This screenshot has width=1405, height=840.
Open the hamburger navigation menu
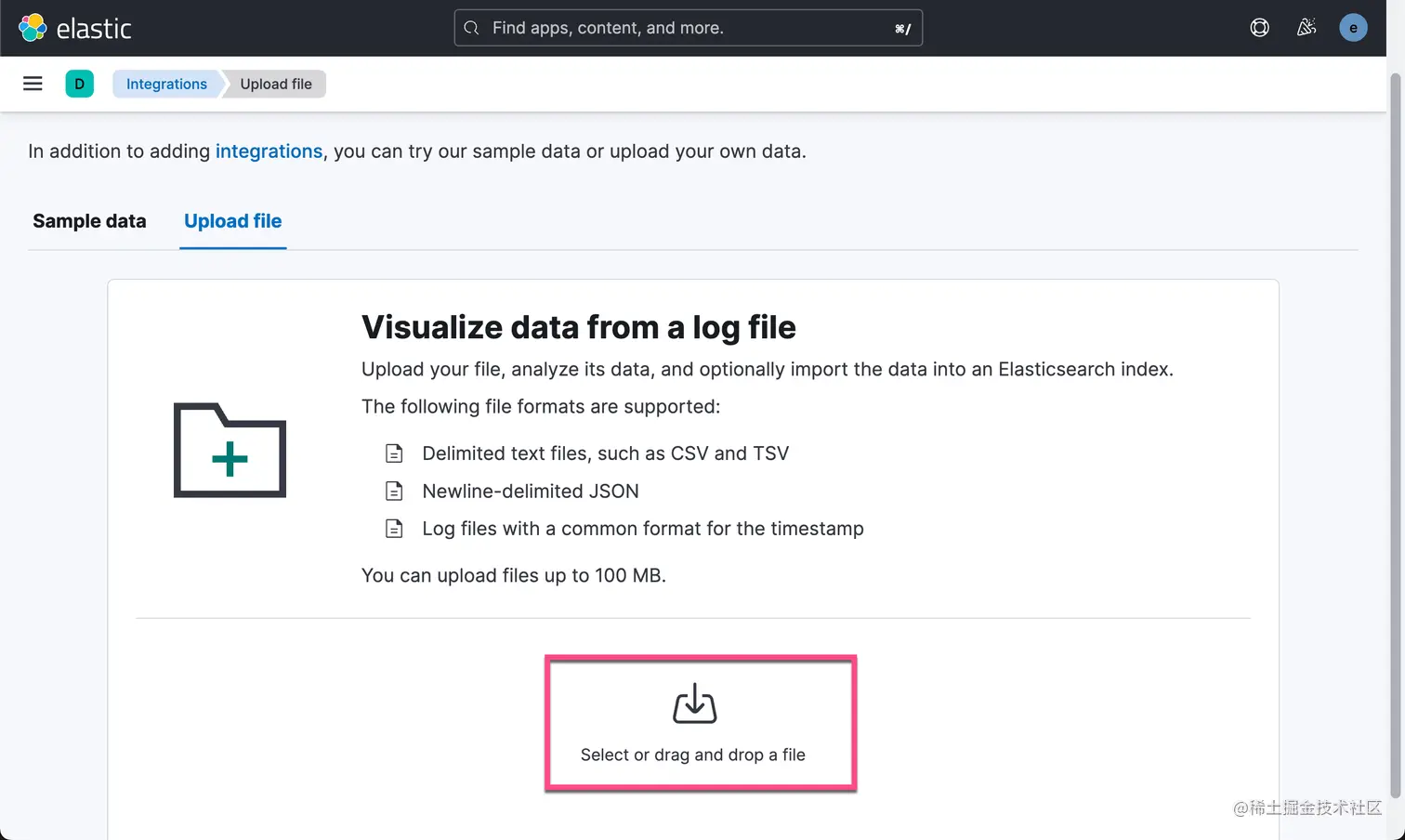point(33,84)
